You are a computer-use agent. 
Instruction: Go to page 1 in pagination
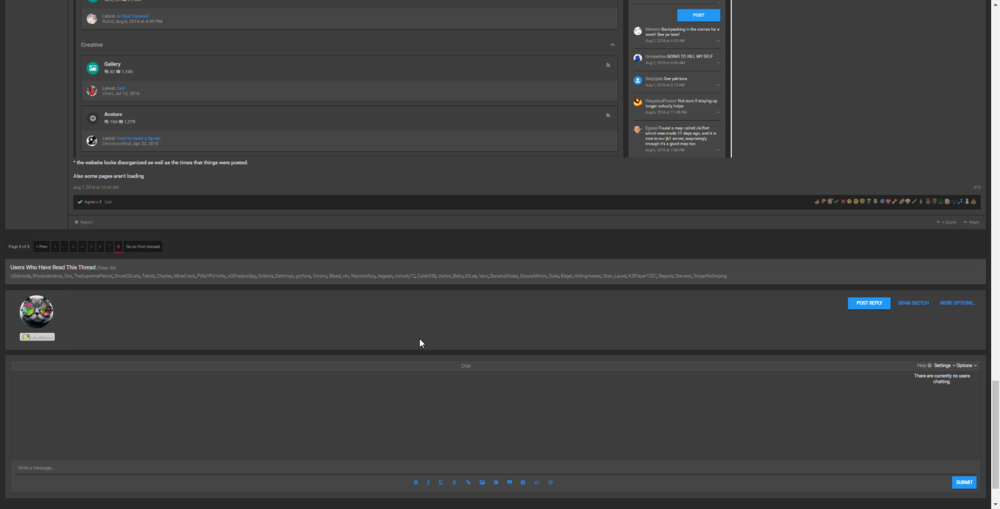tap(55, 246)
